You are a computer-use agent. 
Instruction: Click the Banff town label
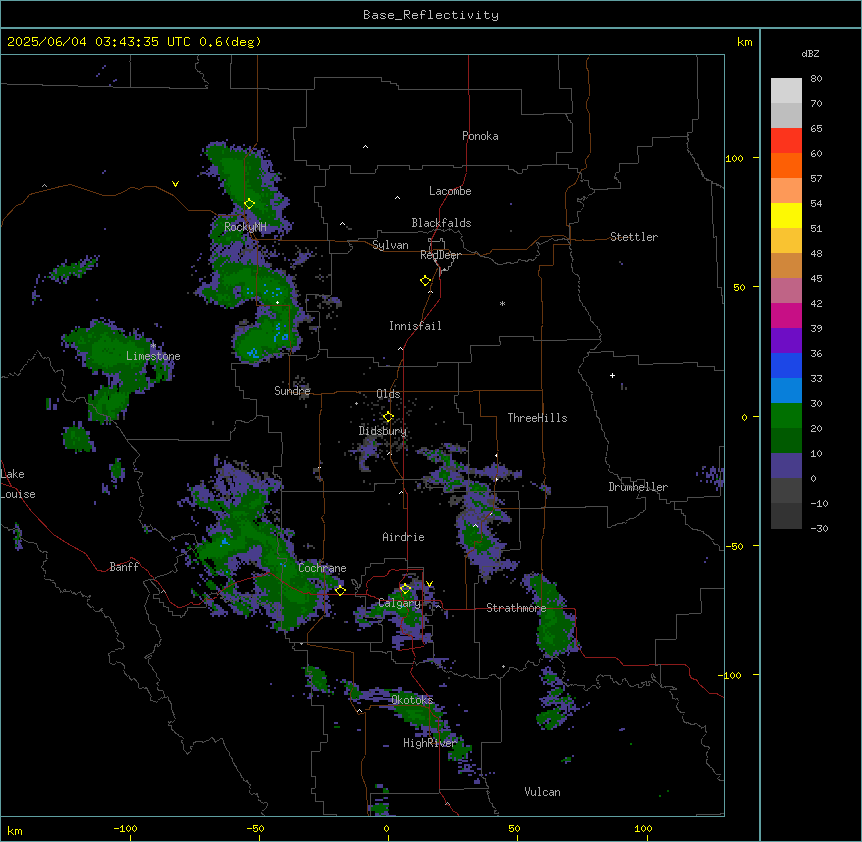click(x=124, y=567)
